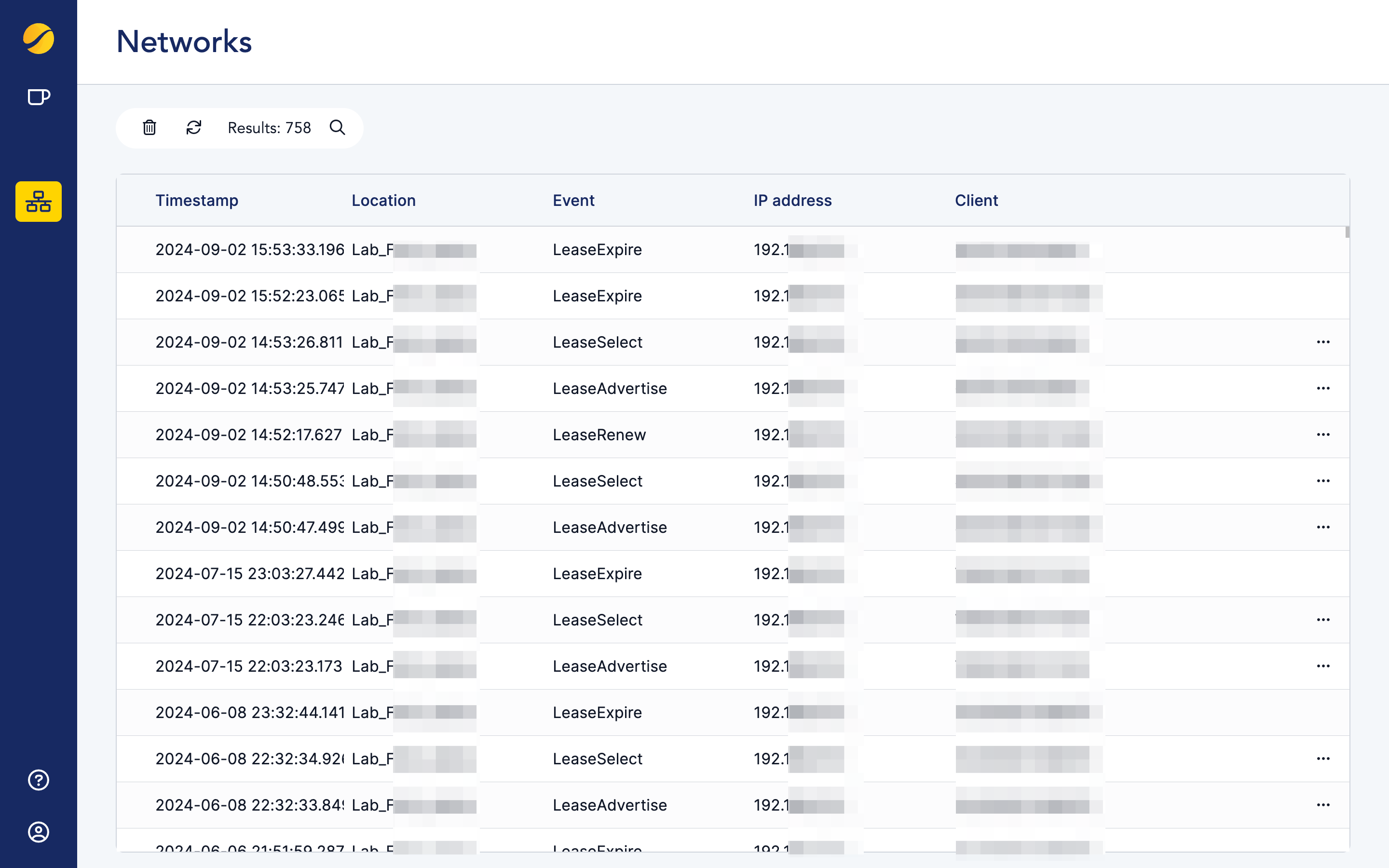Open search via the magnifier icon
The image size is (1389, 868).
(338, 127)
